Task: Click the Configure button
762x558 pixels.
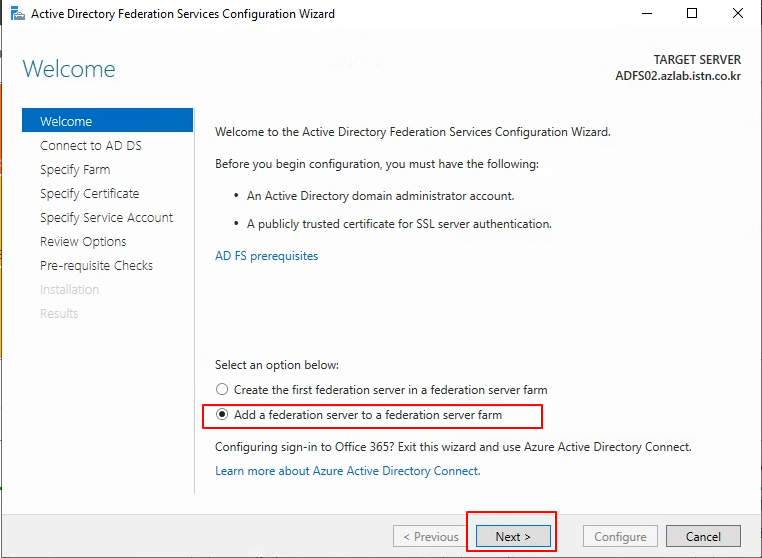Action: coord(620,536)
